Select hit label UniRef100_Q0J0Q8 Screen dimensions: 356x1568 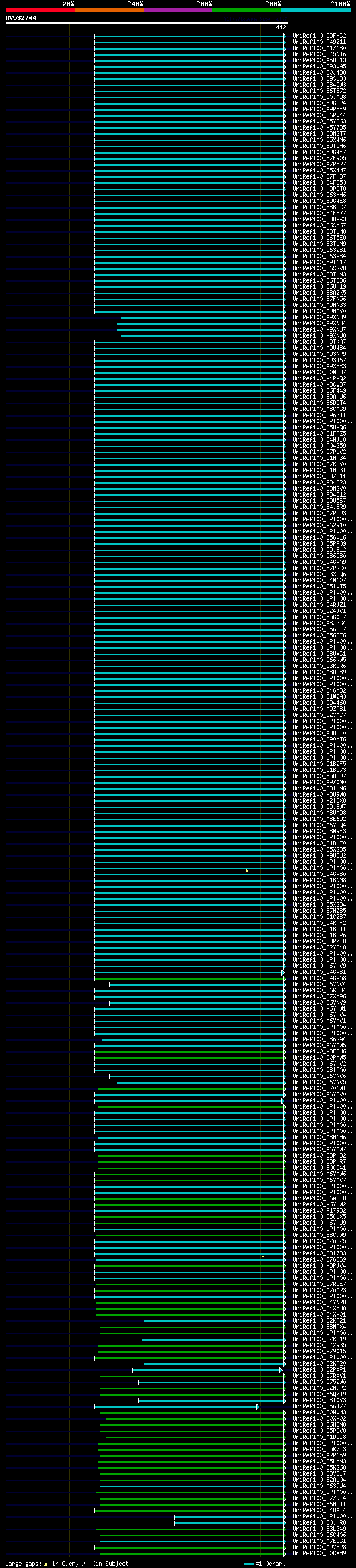[319, 97]
